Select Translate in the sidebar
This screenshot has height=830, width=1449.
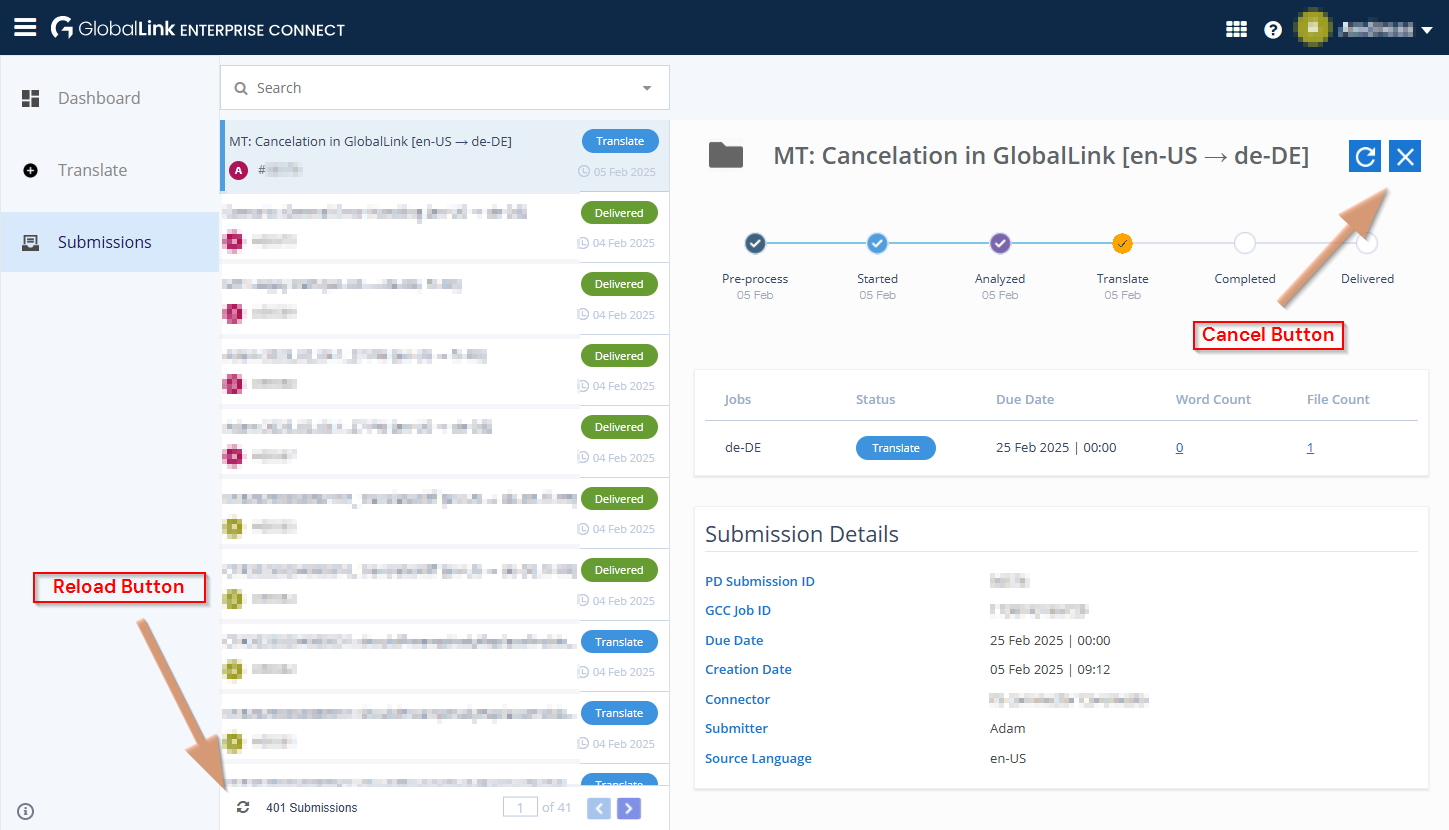click(x=93, y=170)
